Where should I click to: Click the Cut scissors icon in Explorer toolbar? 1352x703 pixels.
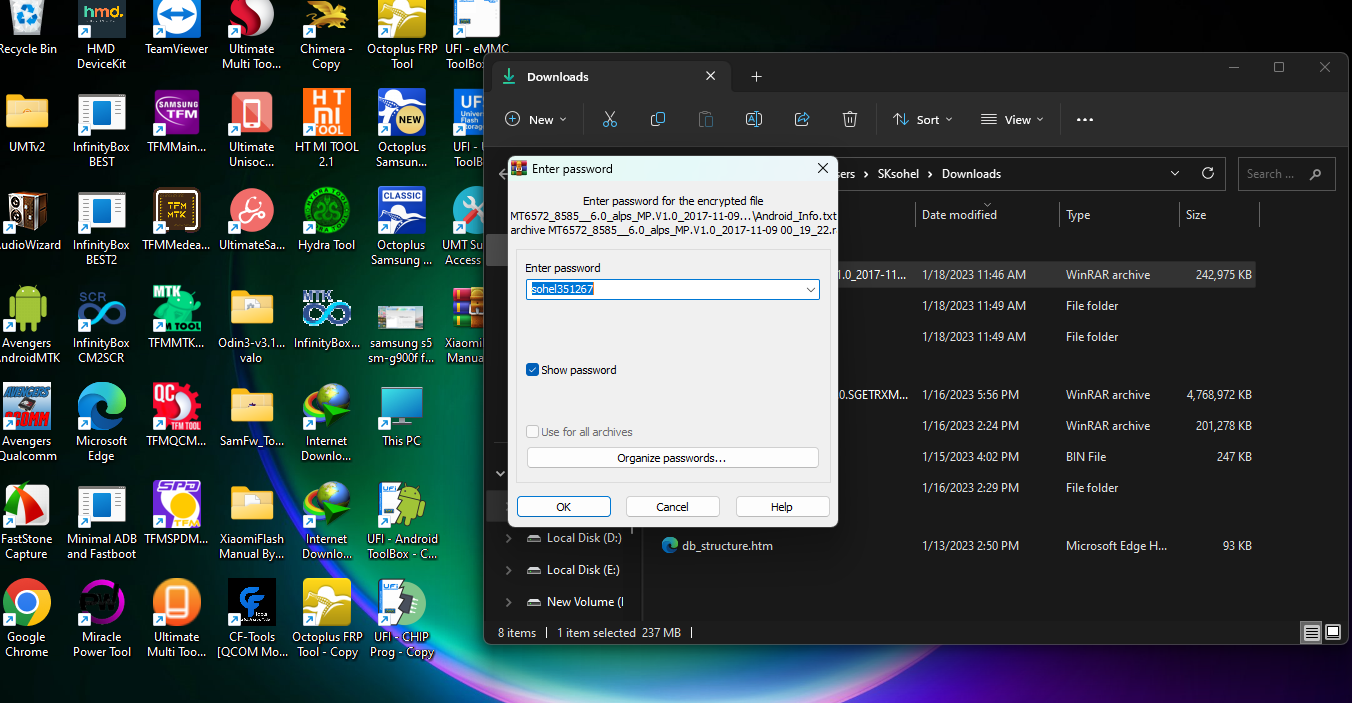[609, 119]
